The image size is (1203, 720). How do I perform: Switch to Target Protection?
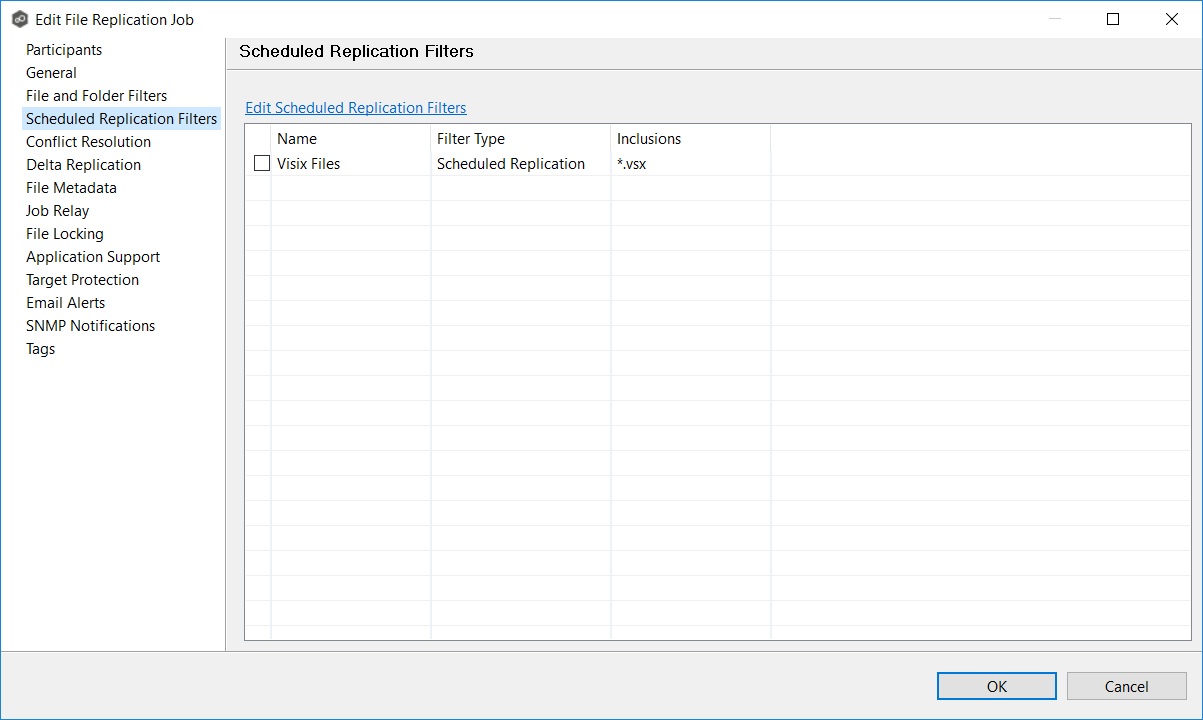click(x=82, y=279)
